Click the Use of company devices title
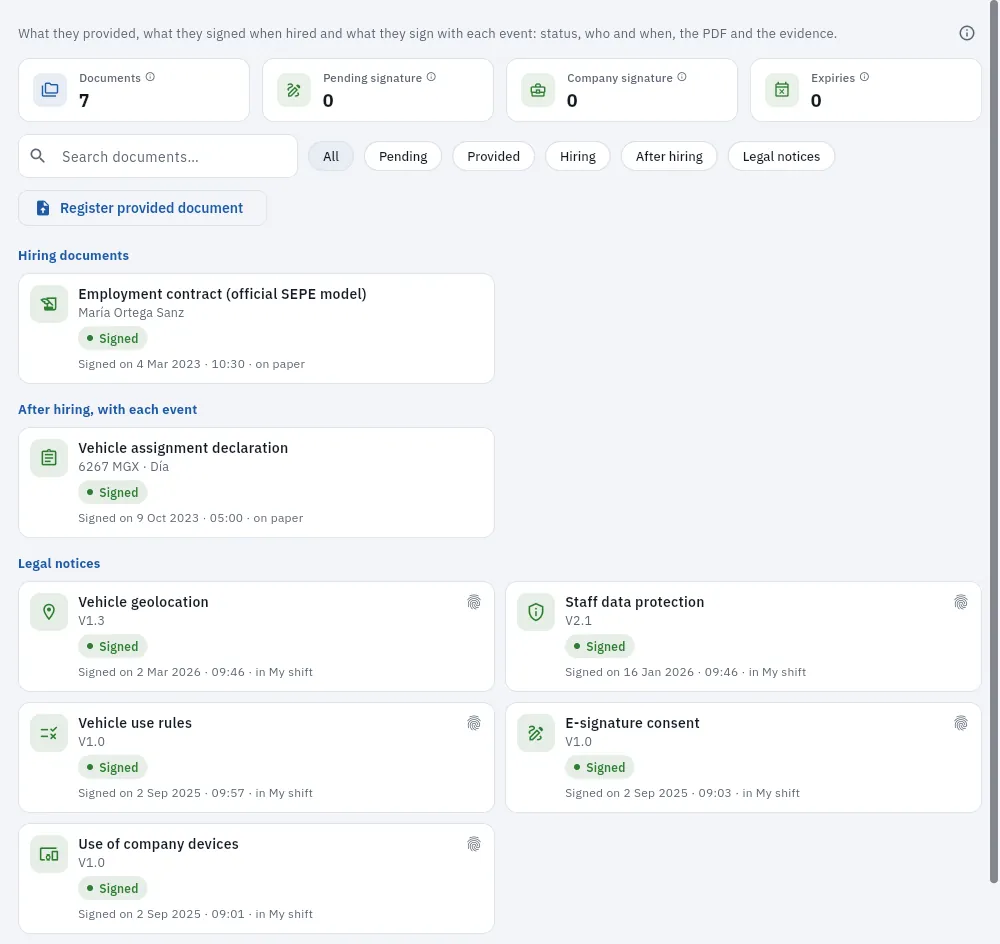Screen dimensions: 1000x944 [159, 844]
